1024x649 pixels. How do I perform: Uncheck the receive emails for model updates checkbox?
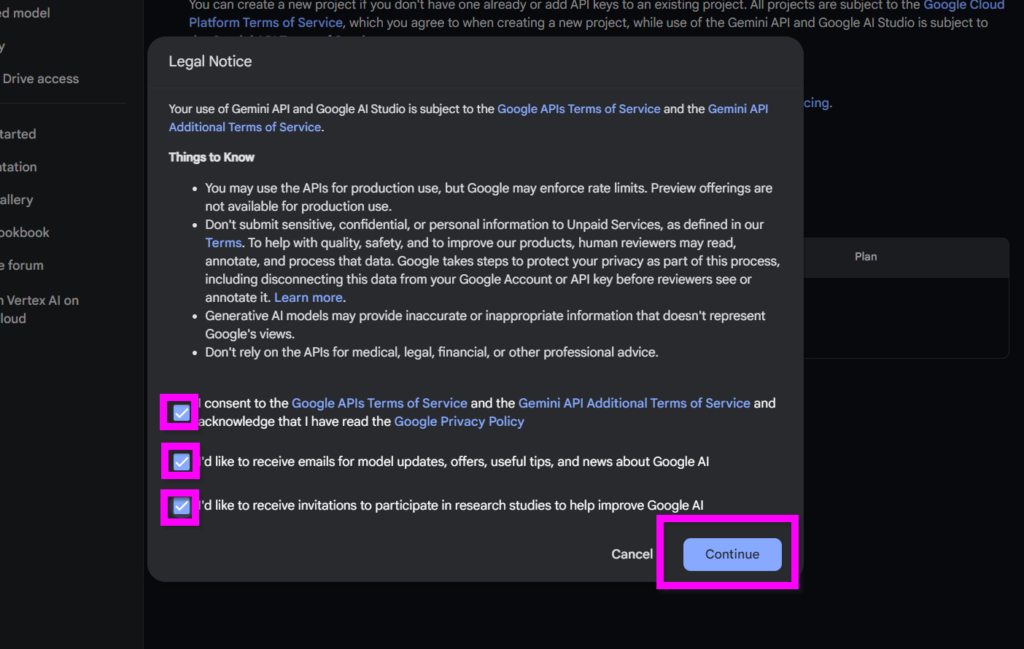[181, 462]
